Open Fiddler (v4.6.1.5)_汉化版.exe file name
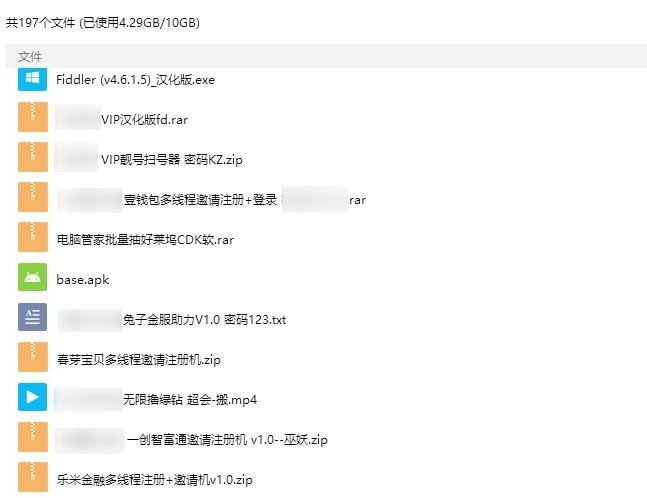647x498 pixels. [x=135, y=80]
